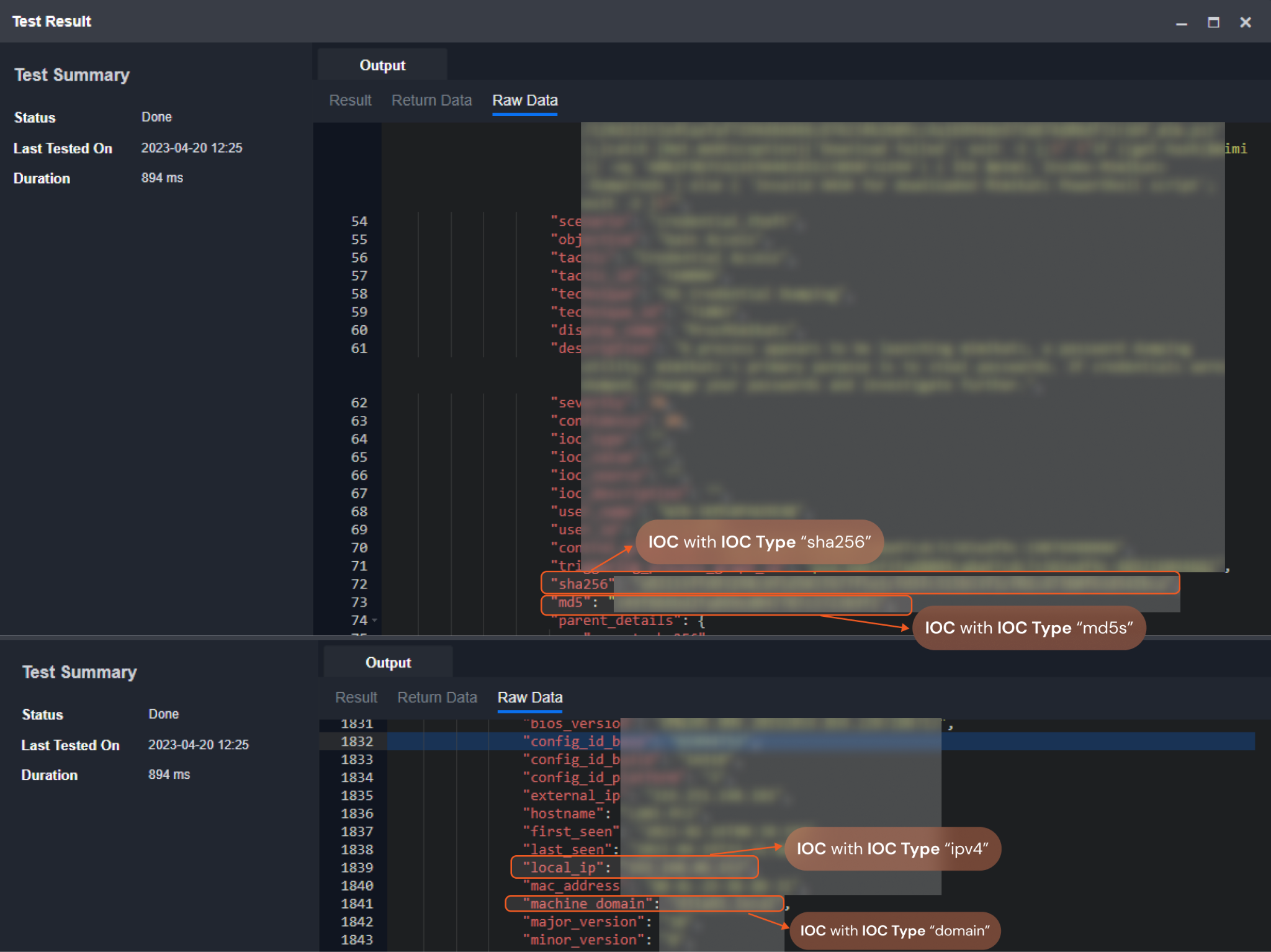The height and width of the screenshot is (952, 1271).
Task: Click line number 1841 in gutter
Action: pos(357,904)
